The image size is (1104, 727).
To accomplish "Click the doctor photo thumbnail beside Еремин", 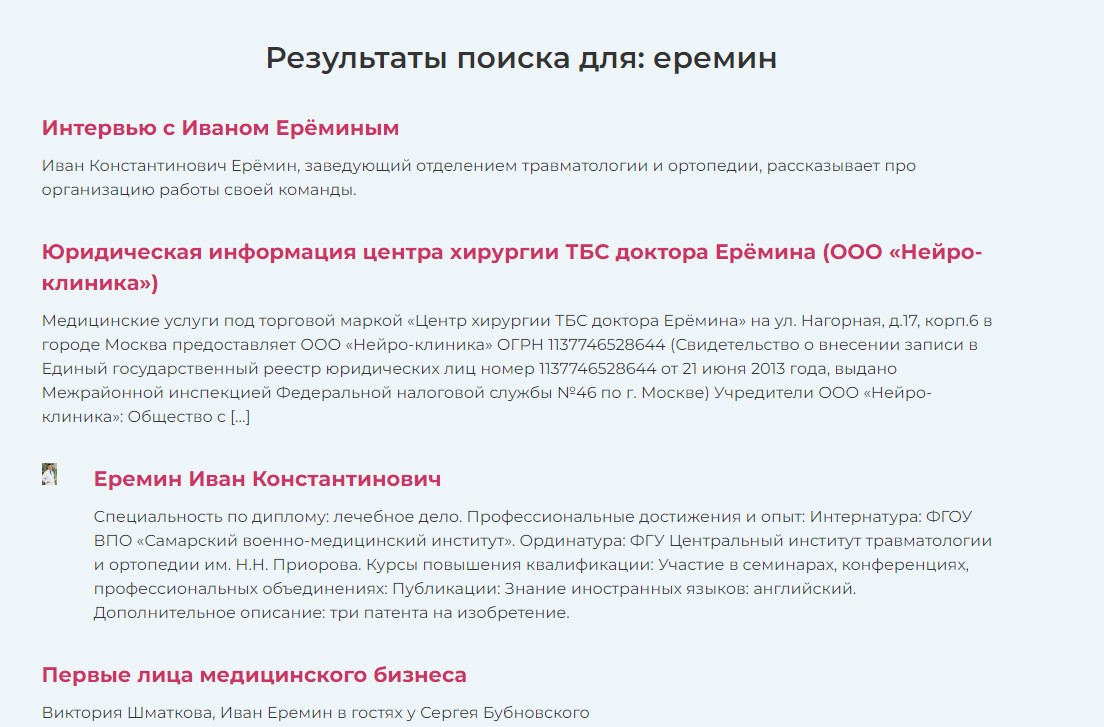I will 49,474.
